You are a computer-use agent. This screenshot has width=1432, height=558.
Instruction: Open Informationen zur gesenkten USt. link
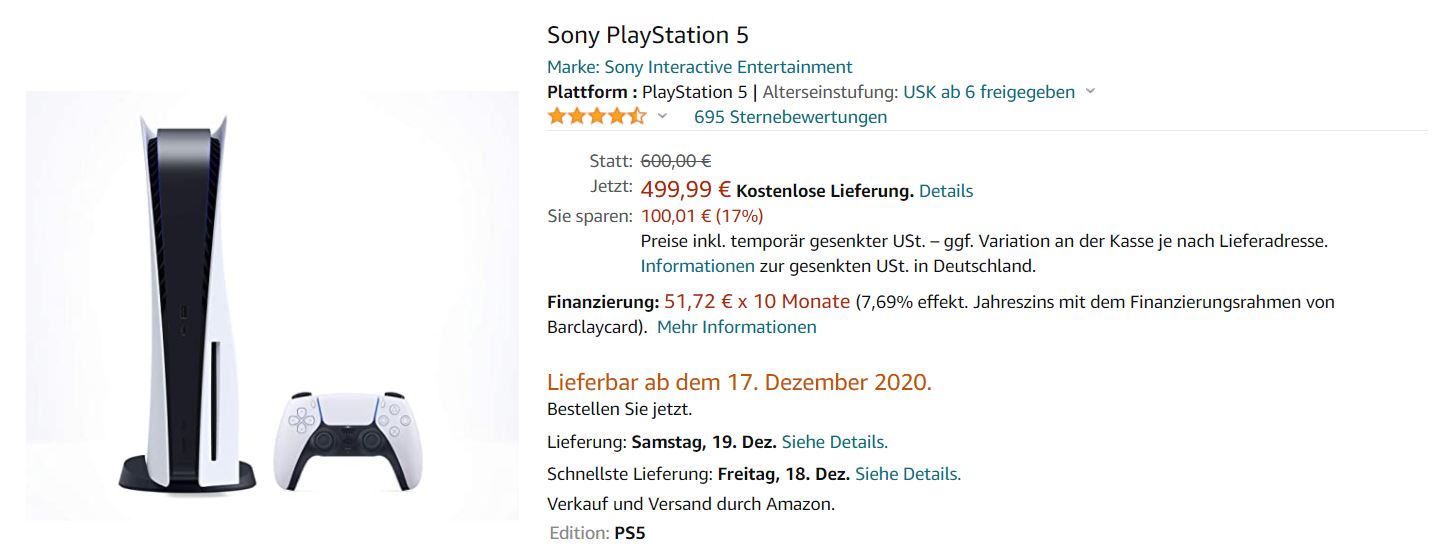698,266
